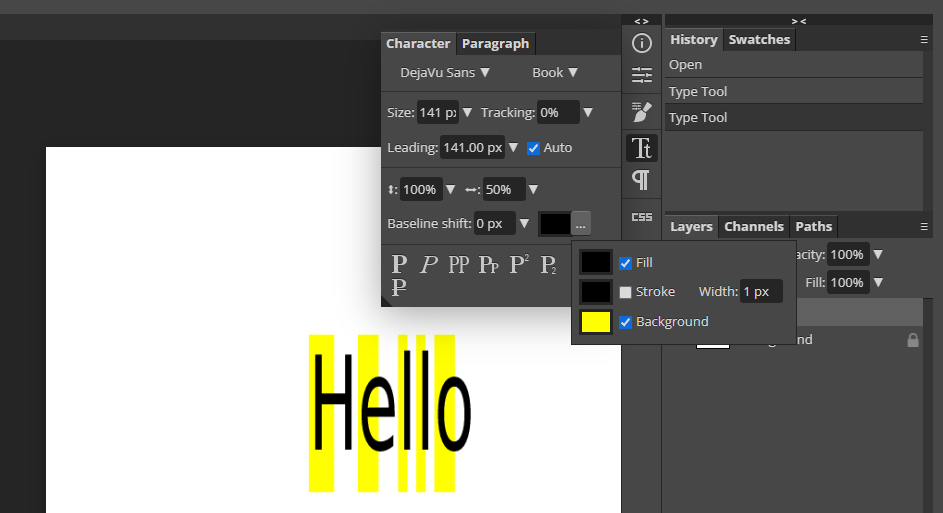Apply all caps PP text style
This screenshot has height=513, width=943.
(x=458, y=264)
